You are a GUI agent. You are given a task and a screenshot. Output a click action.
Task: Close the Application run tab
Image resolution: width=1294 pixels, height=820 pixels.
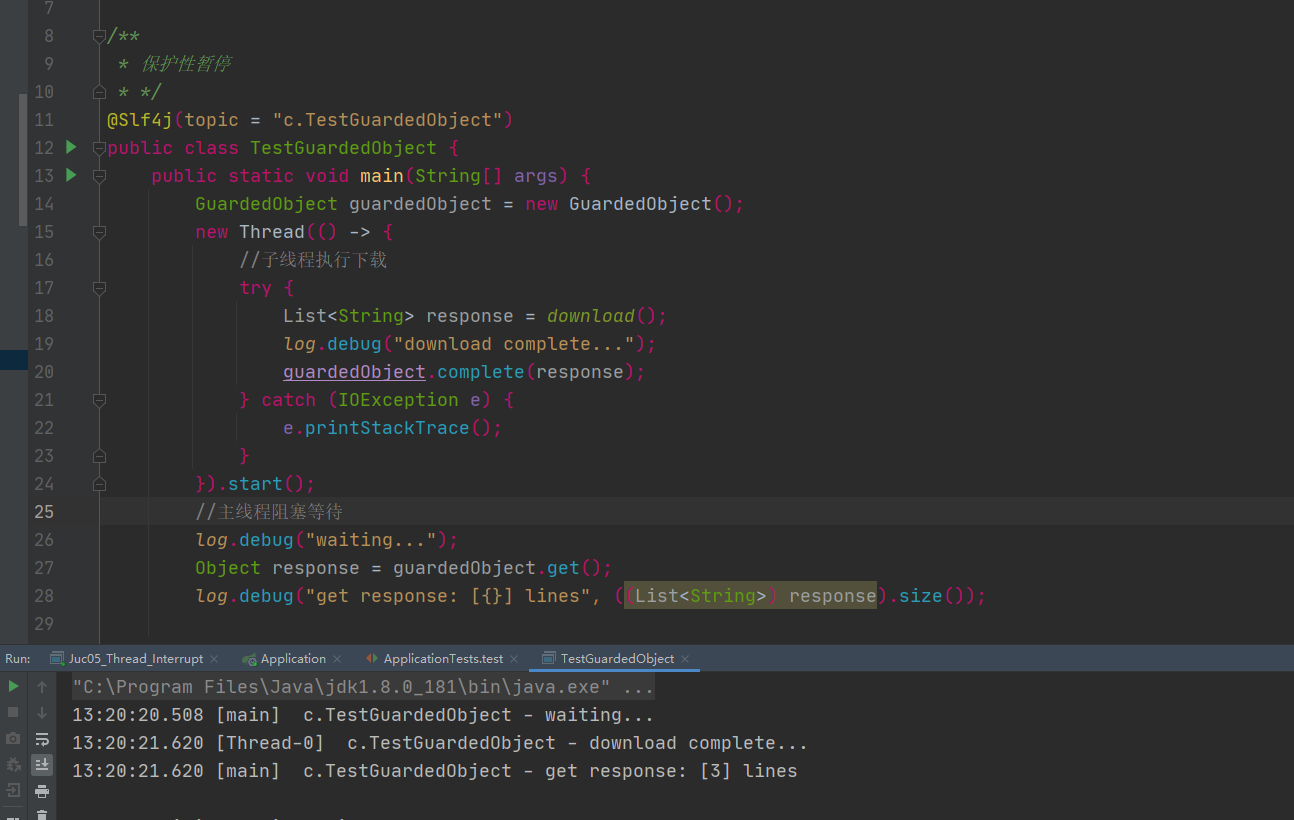337,659
